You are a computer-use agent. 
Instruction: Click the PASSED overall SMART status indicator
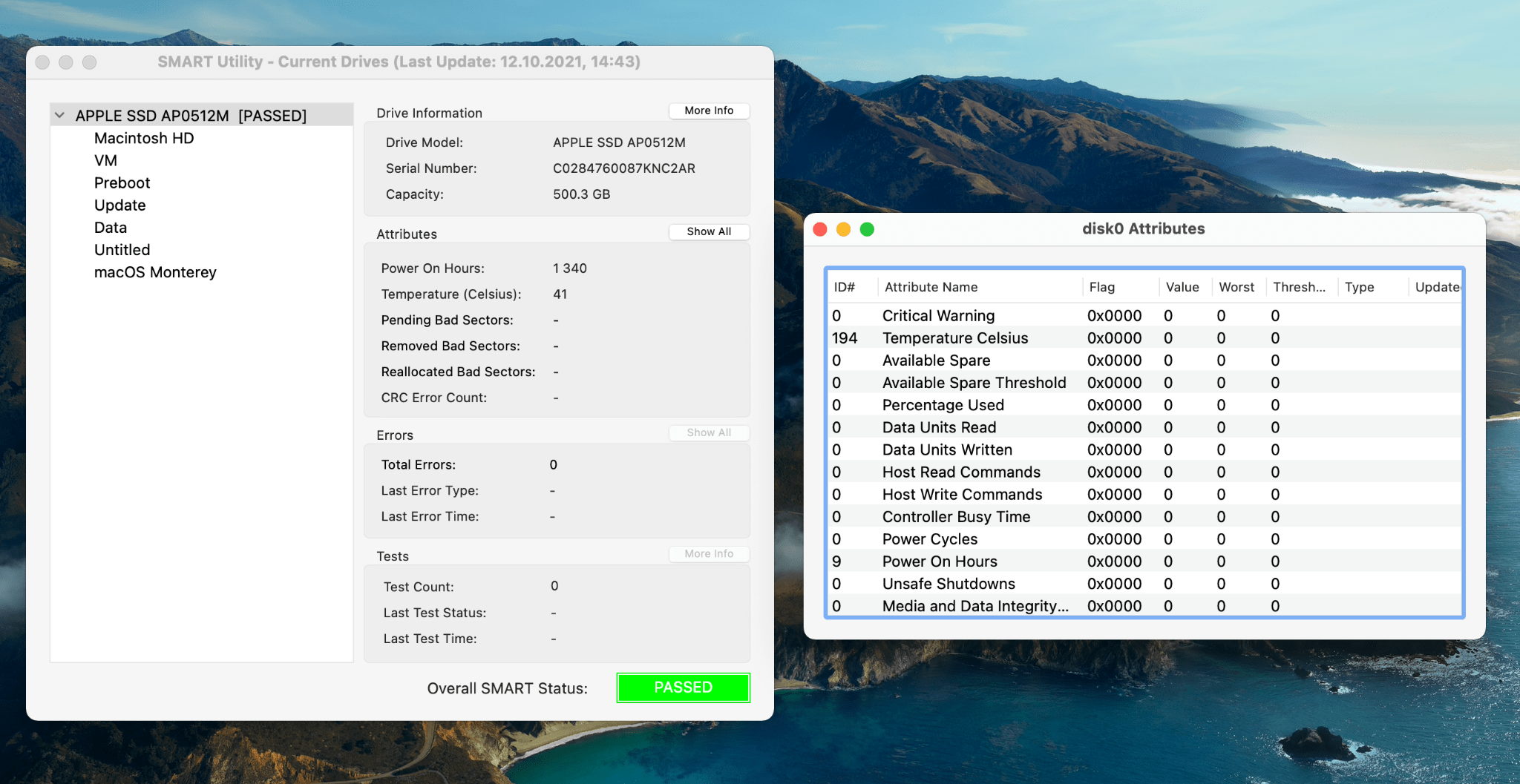(684, 688)
